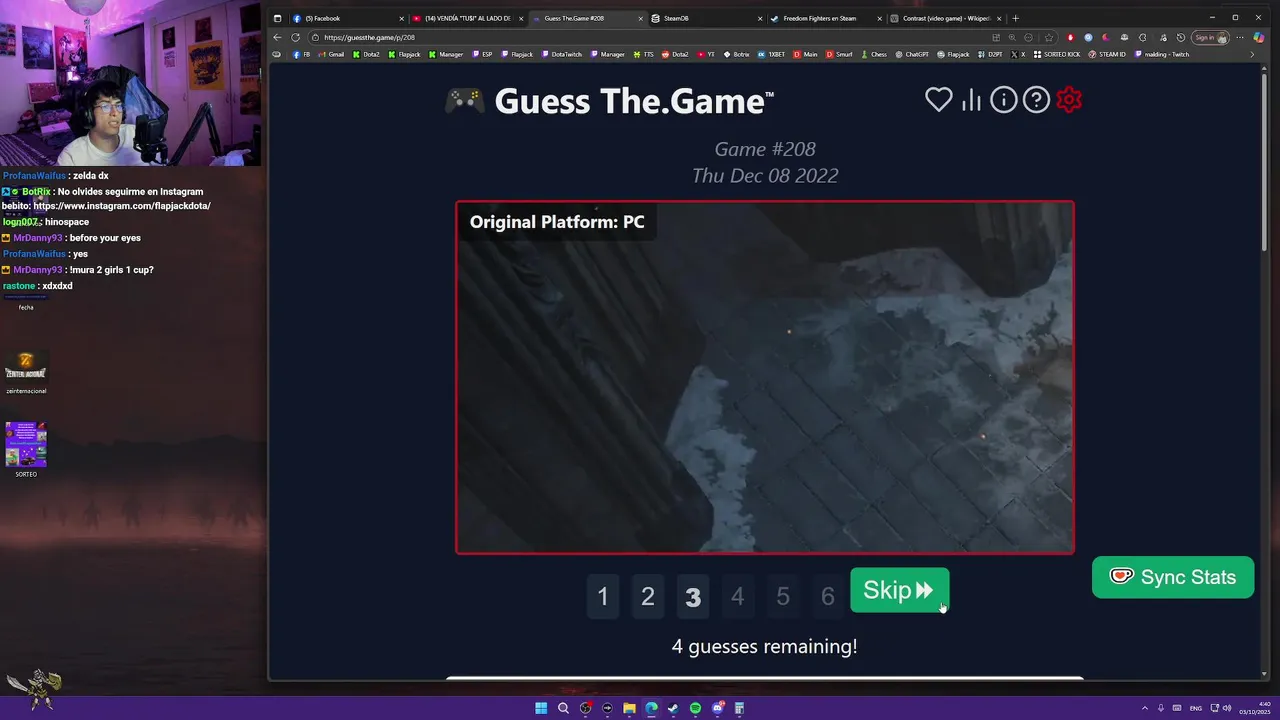Open the ChatGPT bookmark
Screen dimensions: 1280x720
click(x=912, y=54)
